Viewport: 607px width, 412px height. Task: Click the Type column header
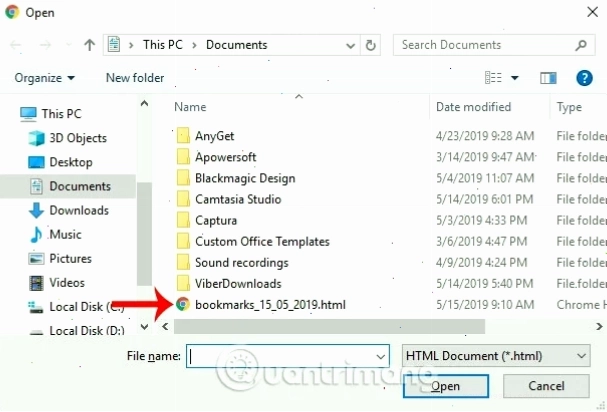(x=569, y=107)
